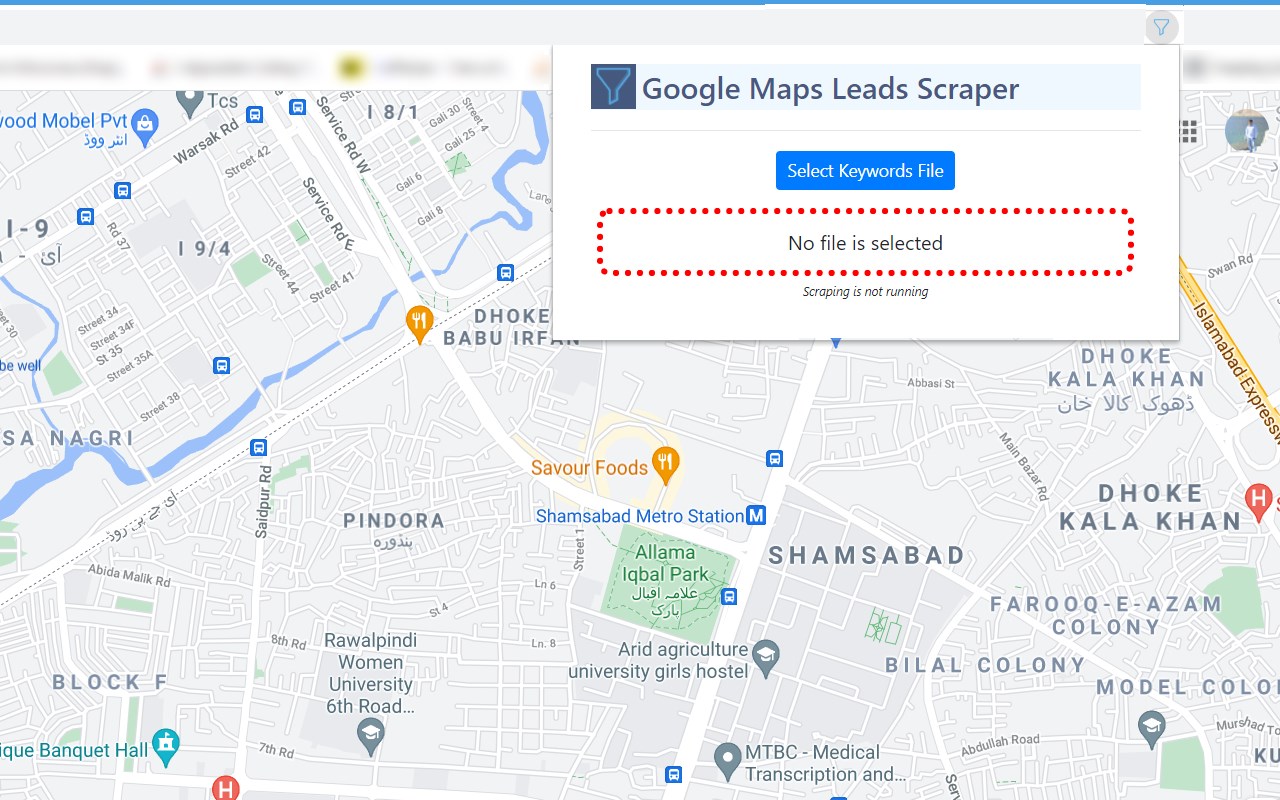The height and width of the screenshot is (800, 1280).
Task: Select the Allama Iqbal Park label
Action: [x=665, y=563]
